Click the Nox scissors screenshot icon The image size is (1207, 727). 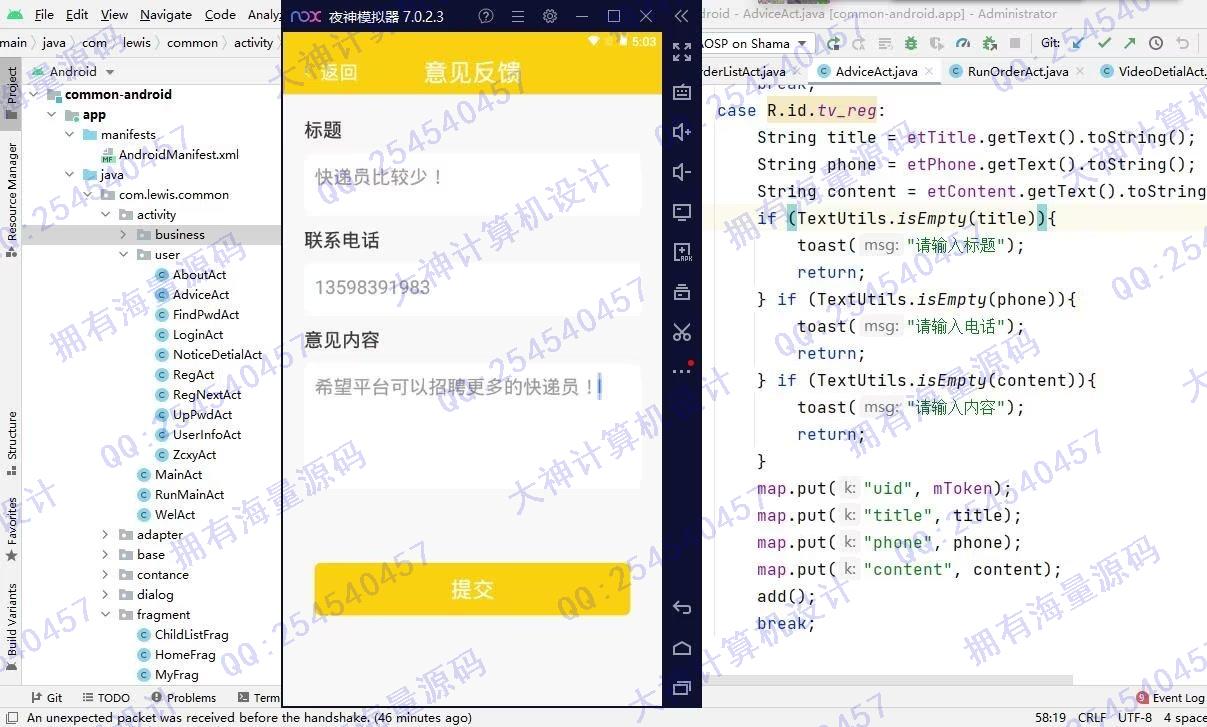click(x=682, y=332)
